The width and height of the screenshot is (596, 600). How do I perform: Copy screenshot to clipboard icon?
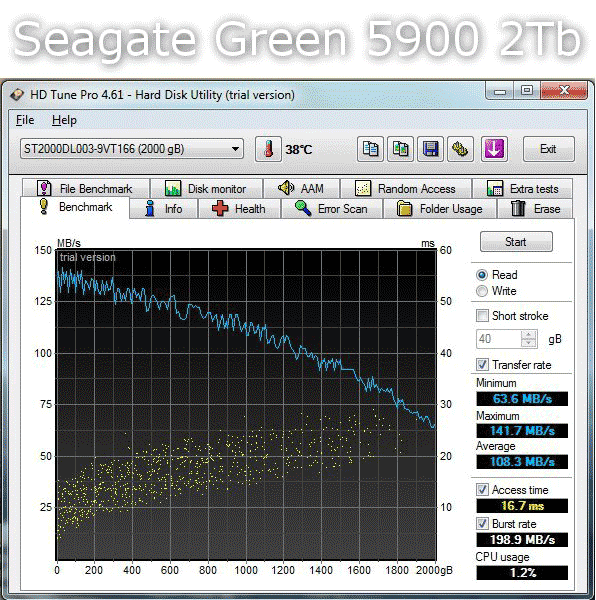tap(400, 149)
